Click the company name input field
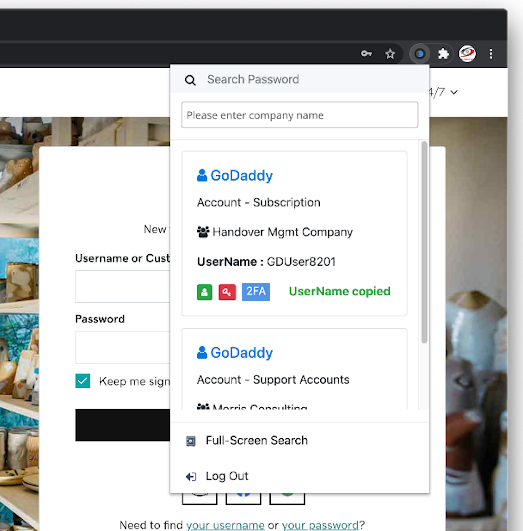The image size is (523, 531). (x=299, y=115)
